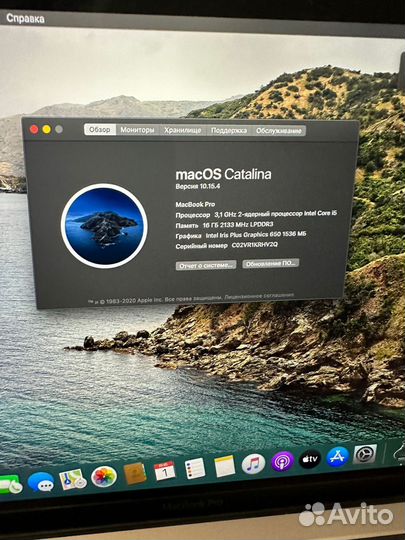Open FaceTime from the Dock
405x540 pixels.
10,485
